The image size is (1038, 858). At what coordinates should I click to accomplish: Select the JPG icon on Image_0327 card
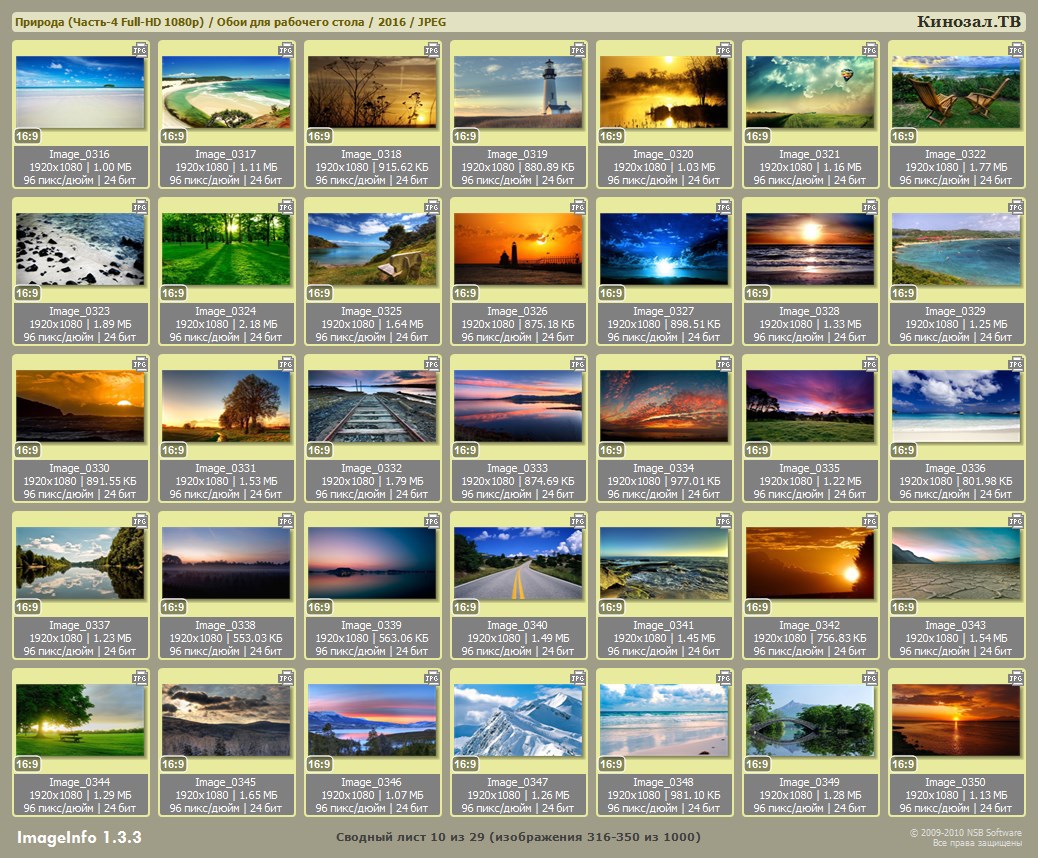[724, 207]
